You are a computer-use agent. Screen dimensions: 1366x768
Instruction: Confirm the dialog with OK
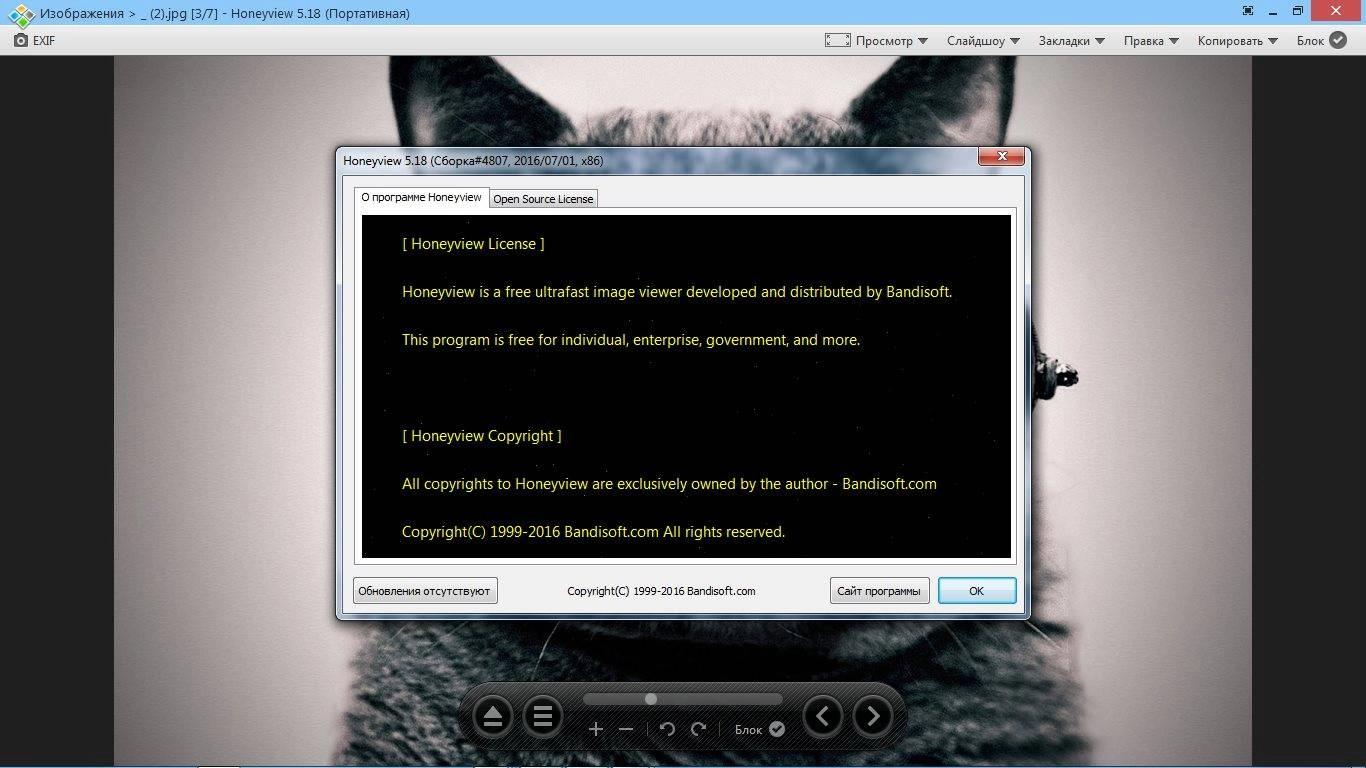[x=977, y=591]
